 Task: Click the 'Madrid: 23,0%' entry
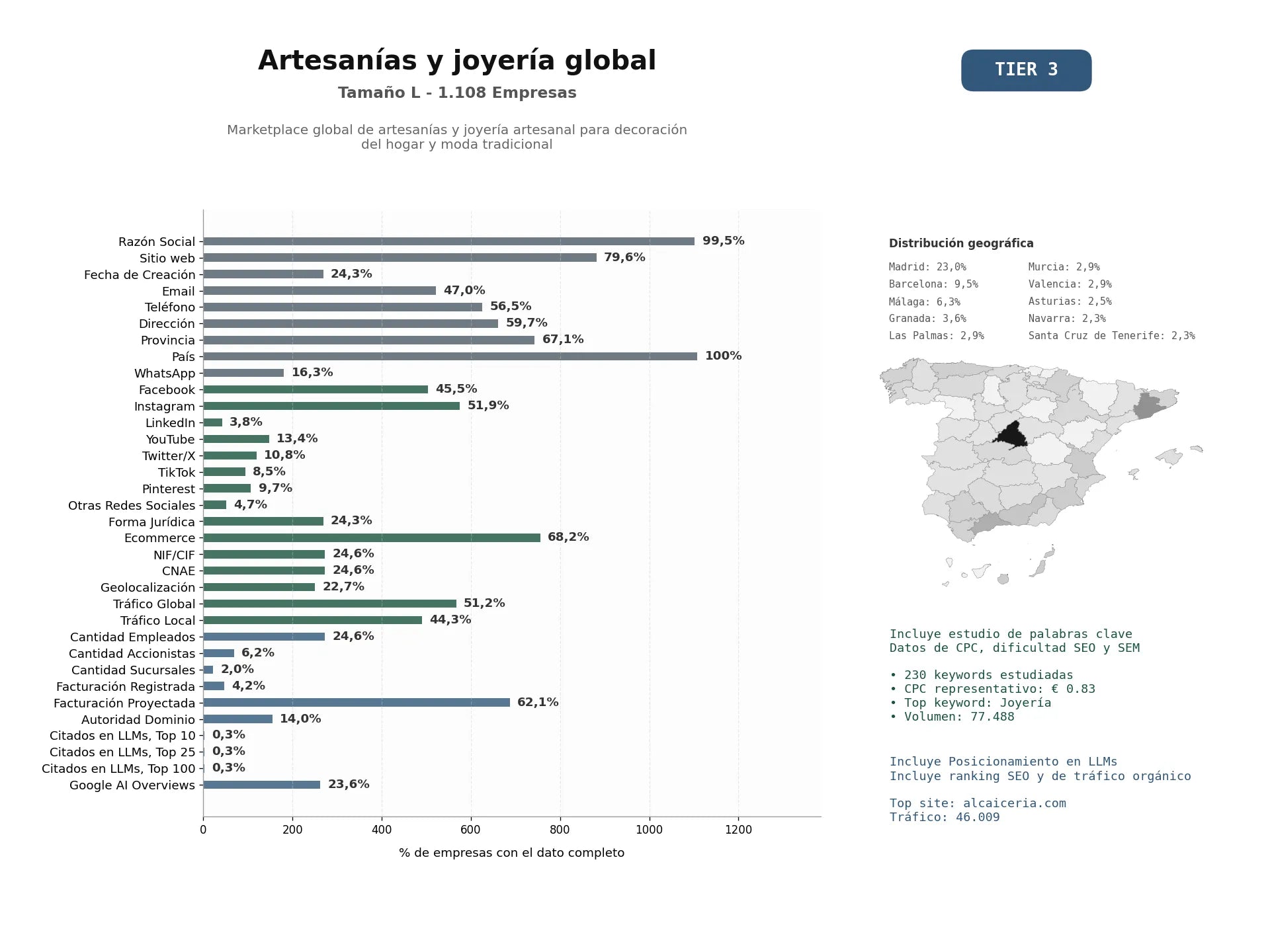click(x=927, y=267)
